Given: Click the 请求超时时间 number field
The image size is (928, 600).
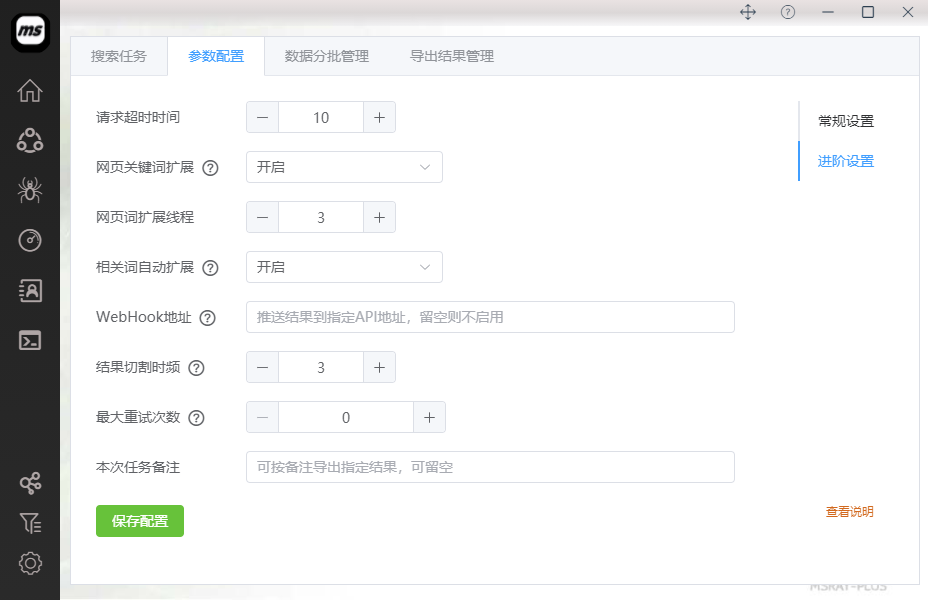Looking at the screenshot, I should (x=321, y=117).
